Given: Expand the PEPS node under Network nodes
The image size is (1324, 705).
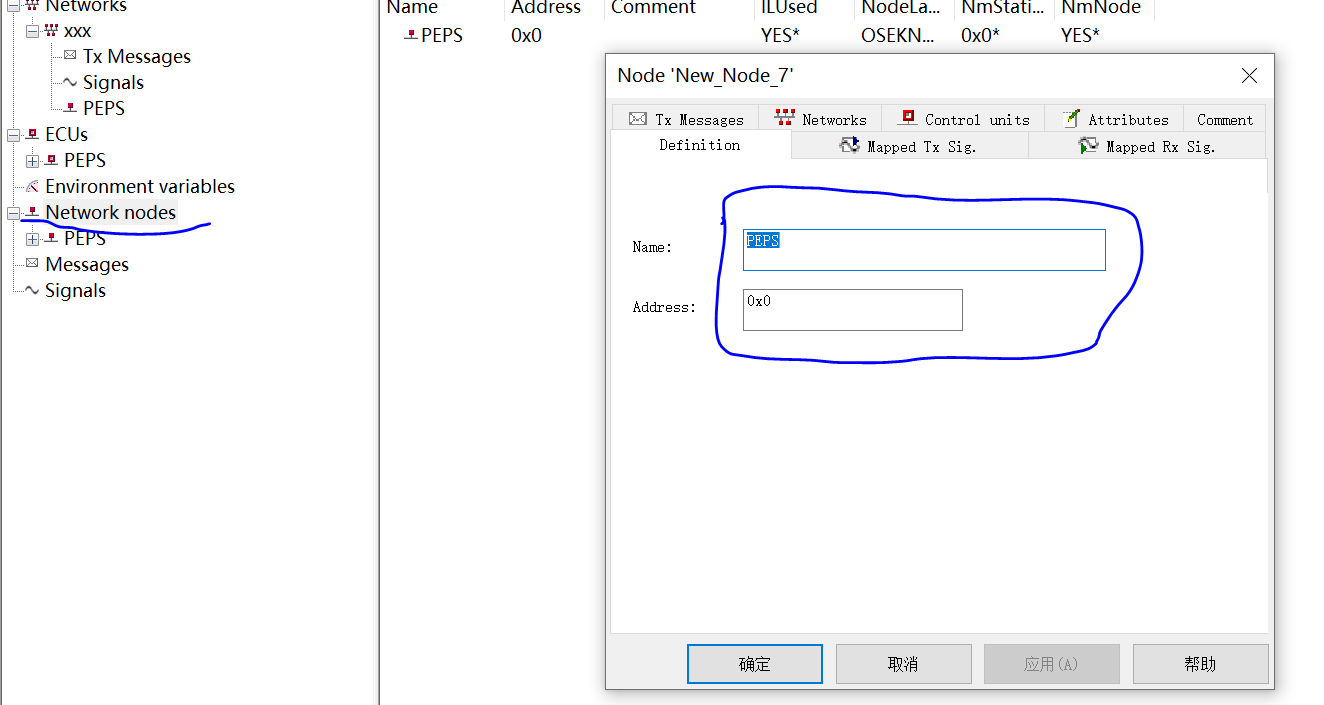Looking at the screenshot, I should (x=31, y=238).
